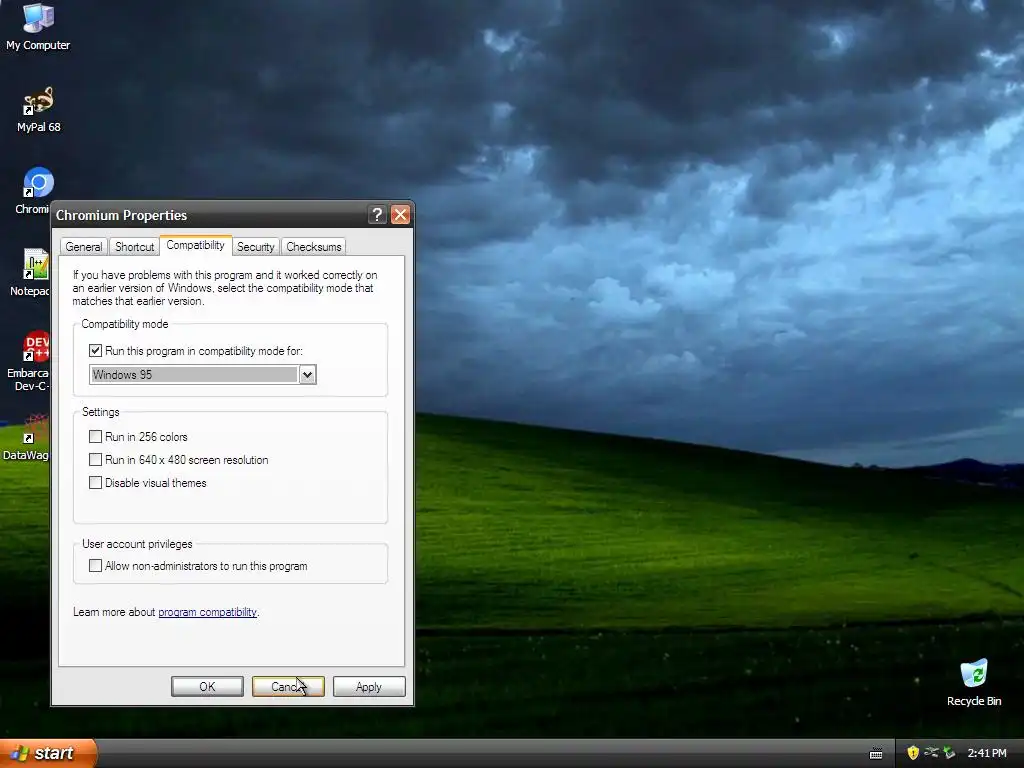Check Disable visual themes

(x=95, y=483)
